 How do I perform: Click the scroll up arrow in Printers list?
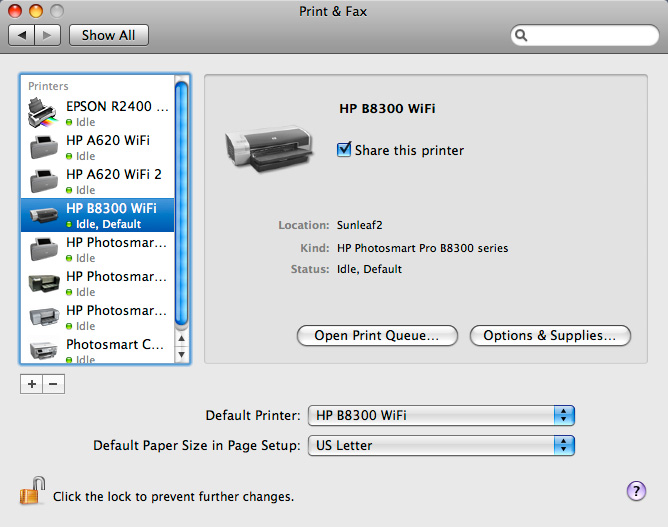click(x=181, y=338)
